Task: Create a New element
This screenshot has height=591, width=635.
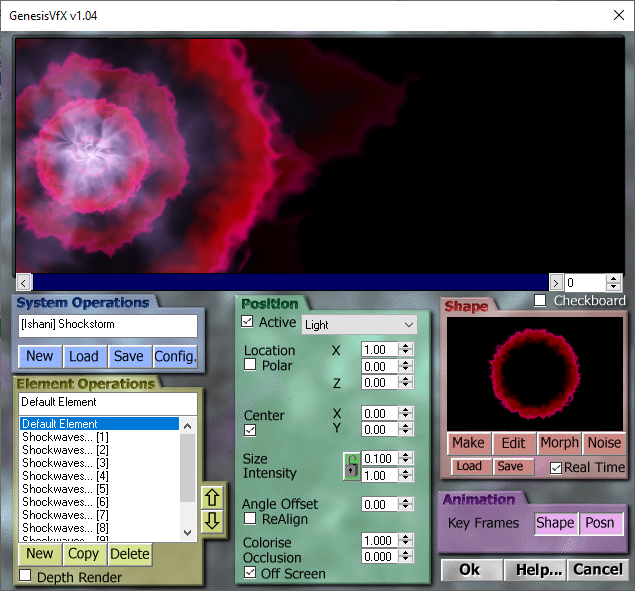Action: point(40,554)
